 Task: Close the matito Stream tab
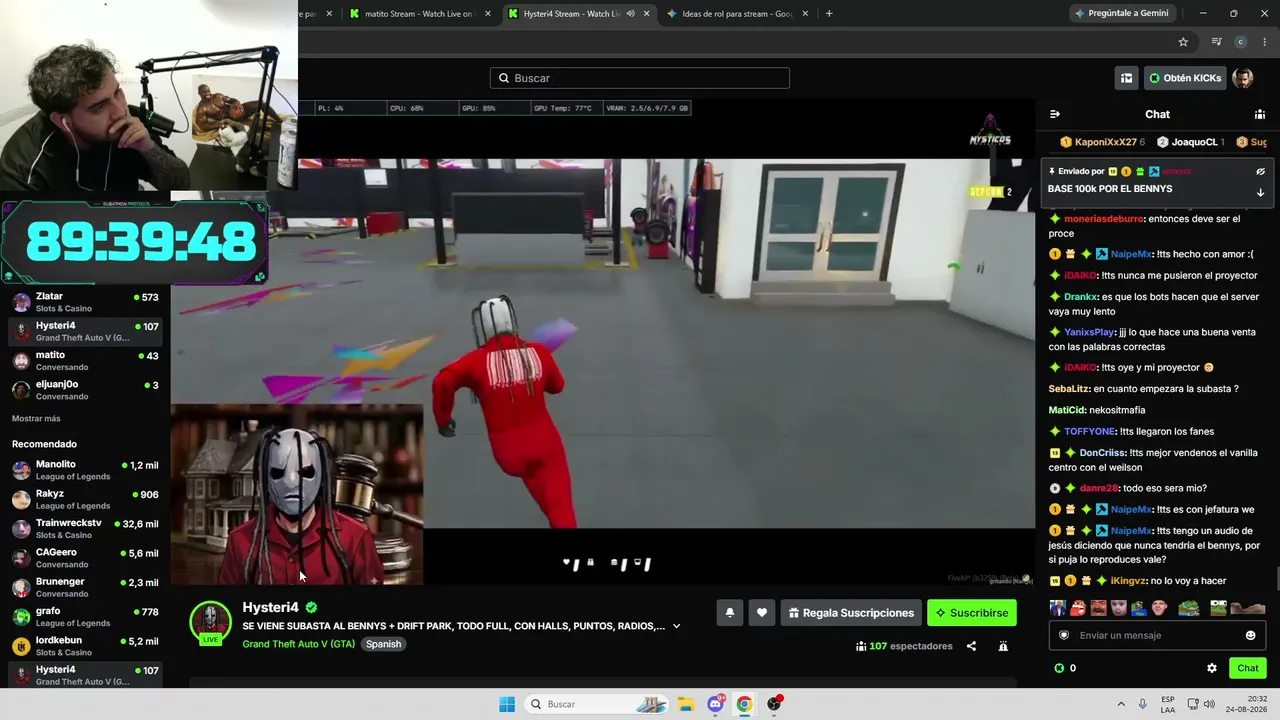[488, 14]
